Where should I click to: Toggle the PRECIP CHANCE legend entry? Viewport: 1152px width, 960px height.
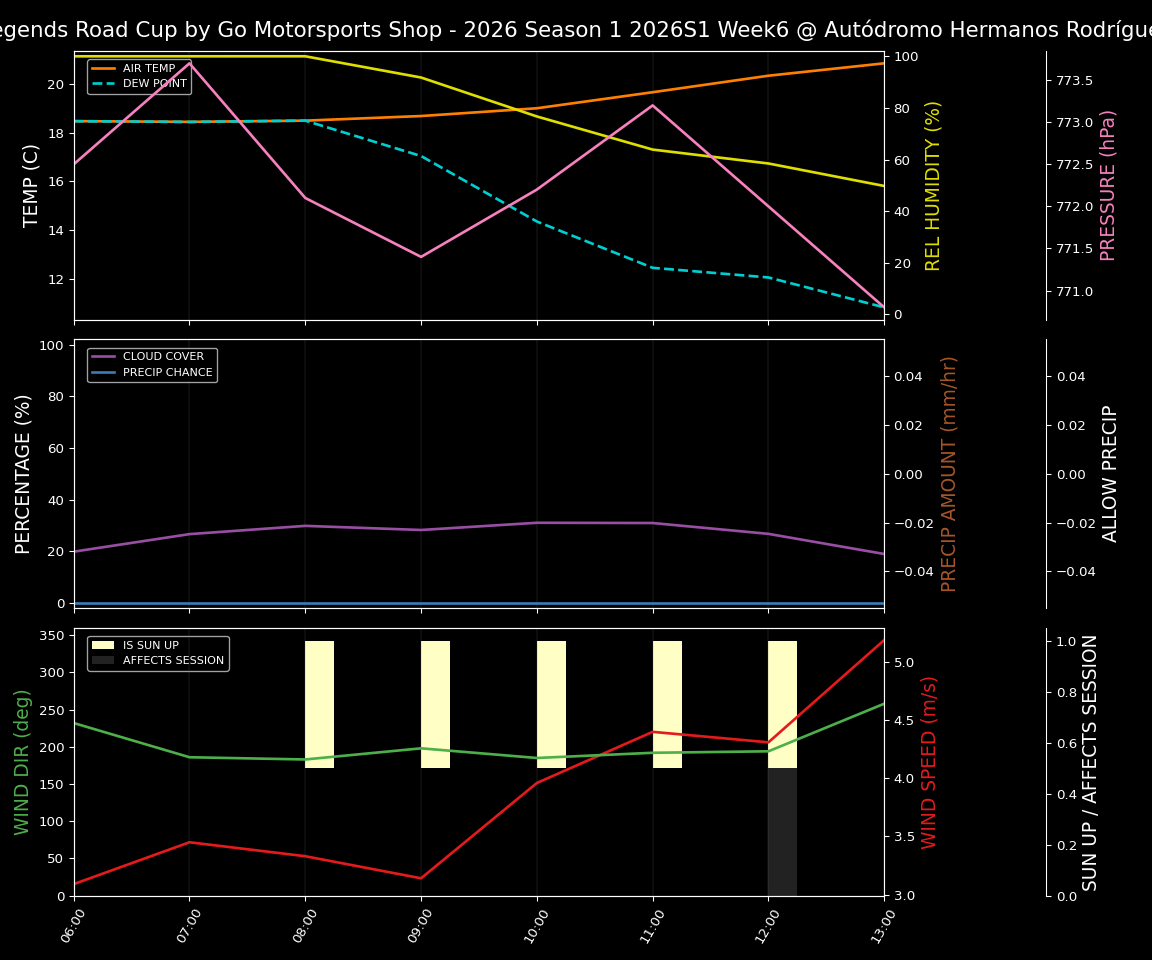pyautogui.click(x=169, y=371)
